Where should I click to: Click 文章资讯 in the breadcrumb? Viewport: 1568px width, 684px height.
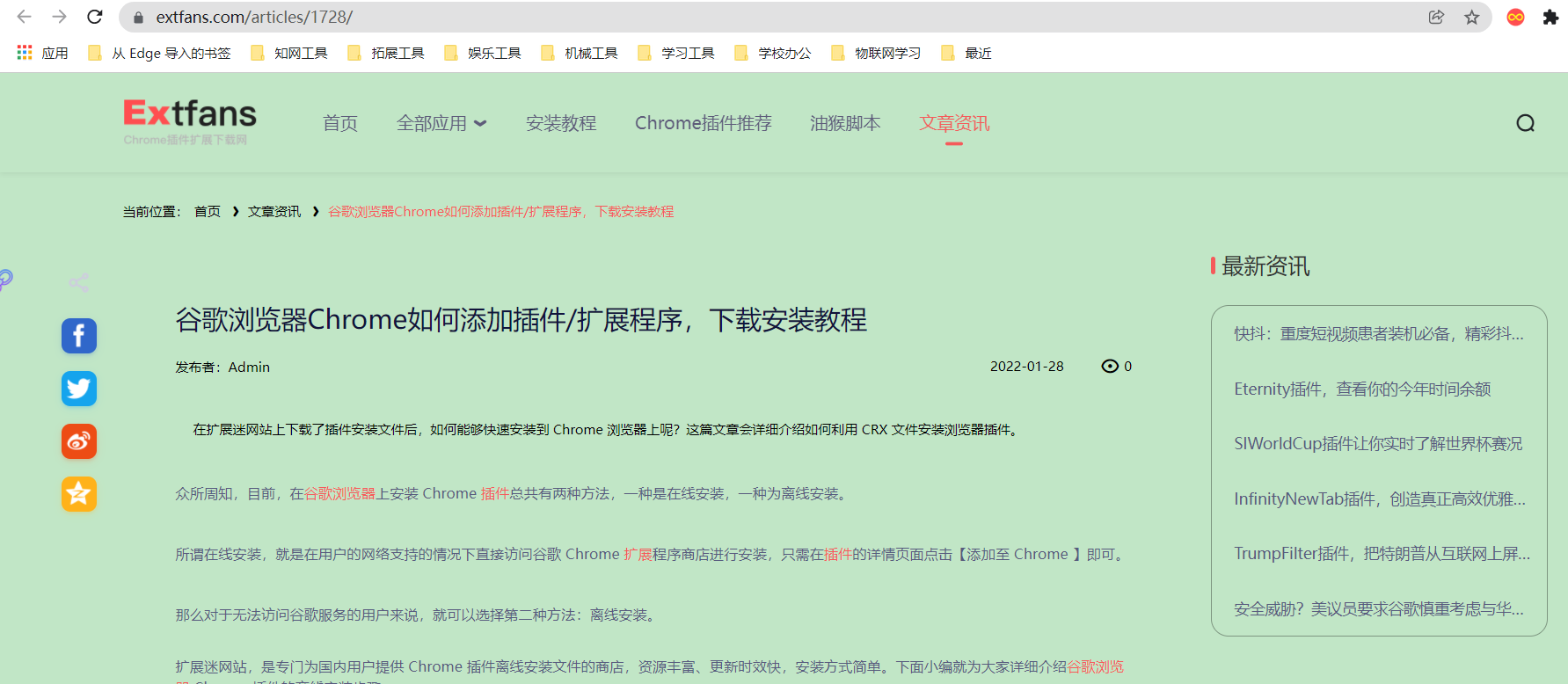[274, 211]
